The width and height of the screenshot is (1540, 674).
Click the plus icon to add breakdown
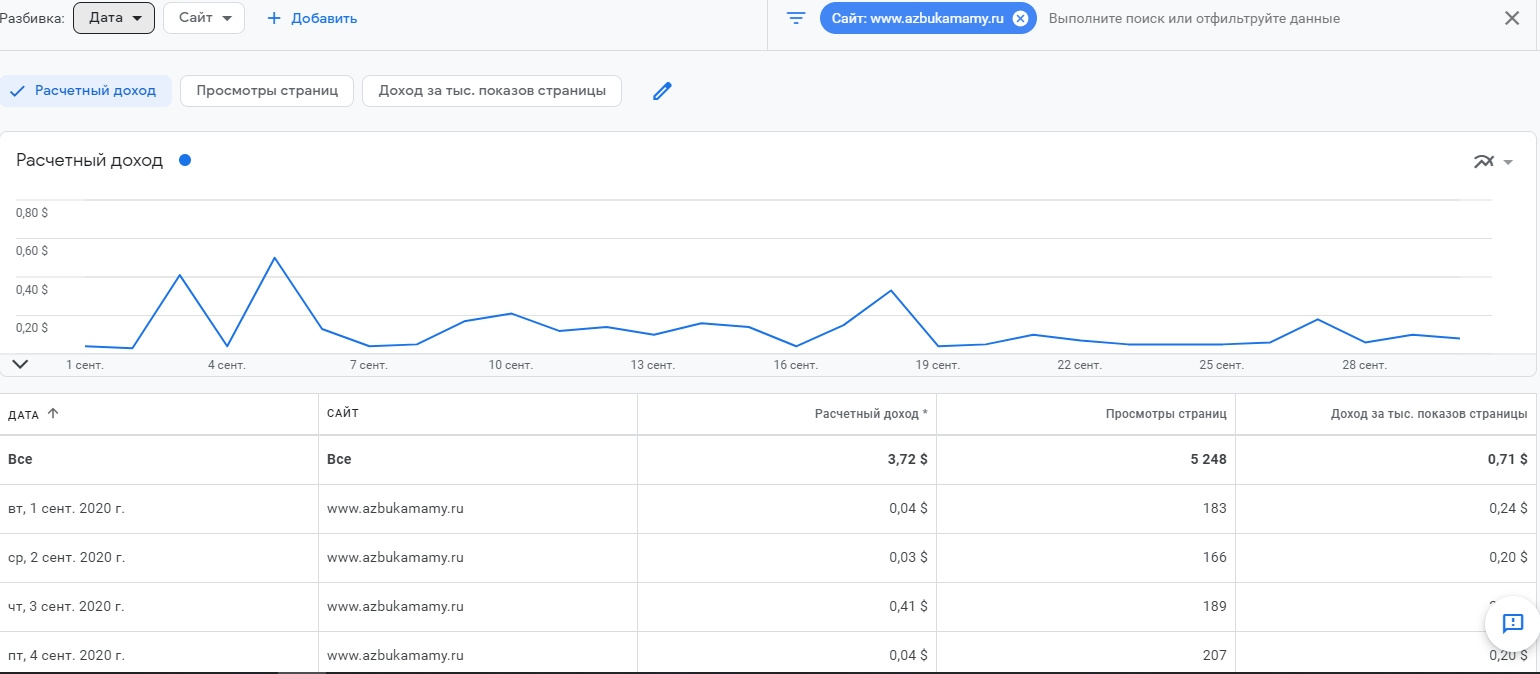point(274,18)
